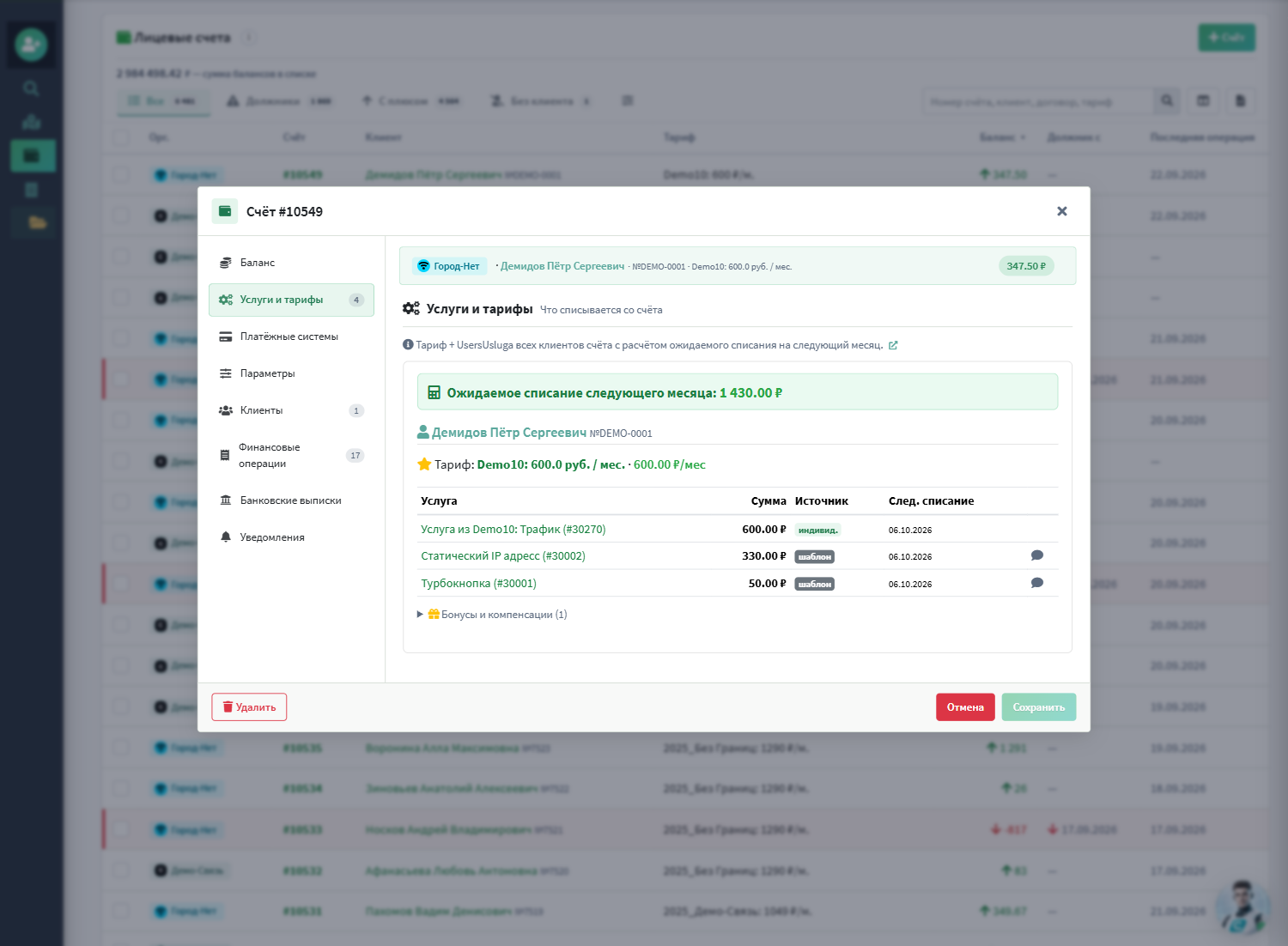Switch to the Клиенты section

(x=291, y=410)
